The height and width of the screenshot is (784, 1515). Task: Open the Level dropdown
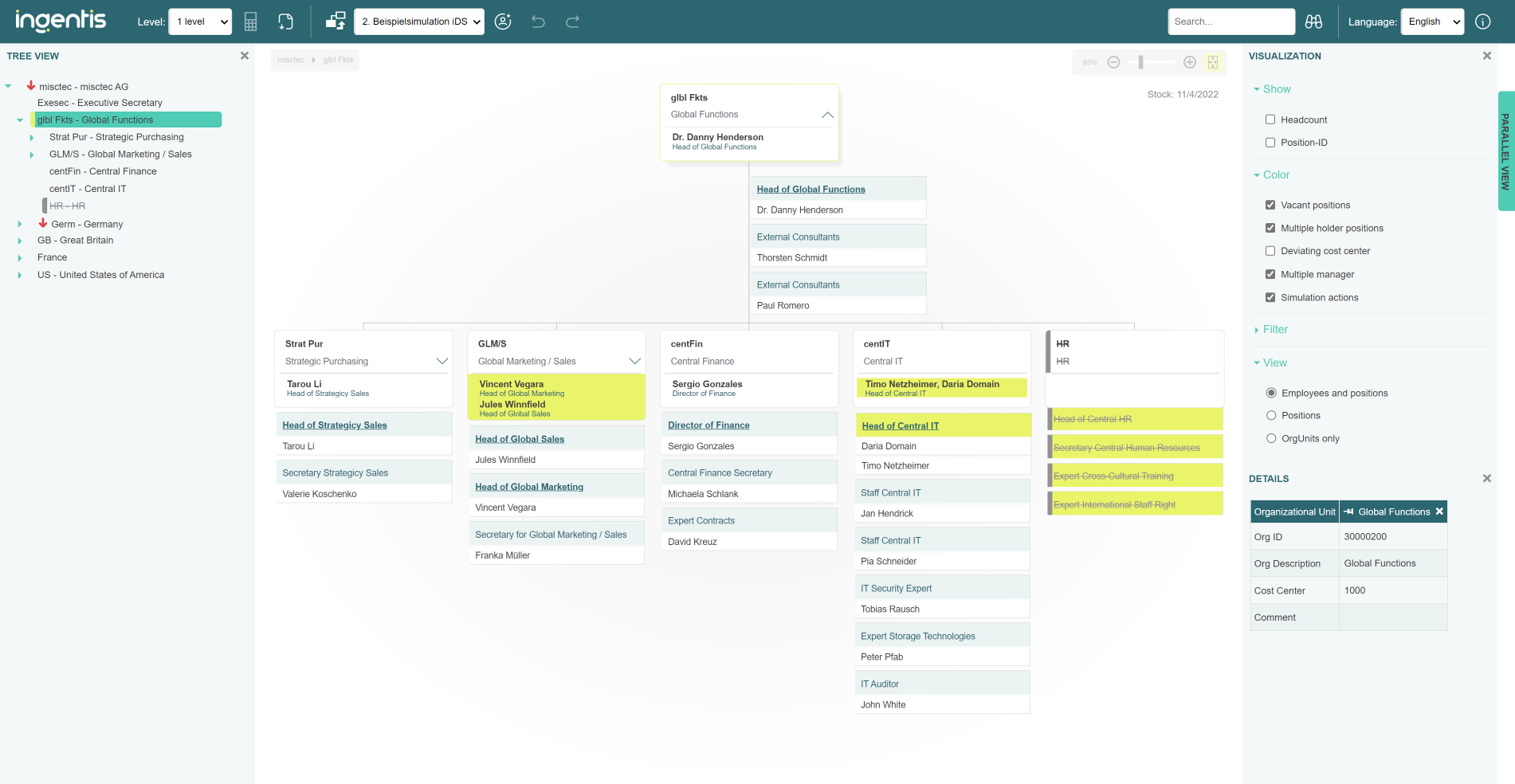(200, 22)
